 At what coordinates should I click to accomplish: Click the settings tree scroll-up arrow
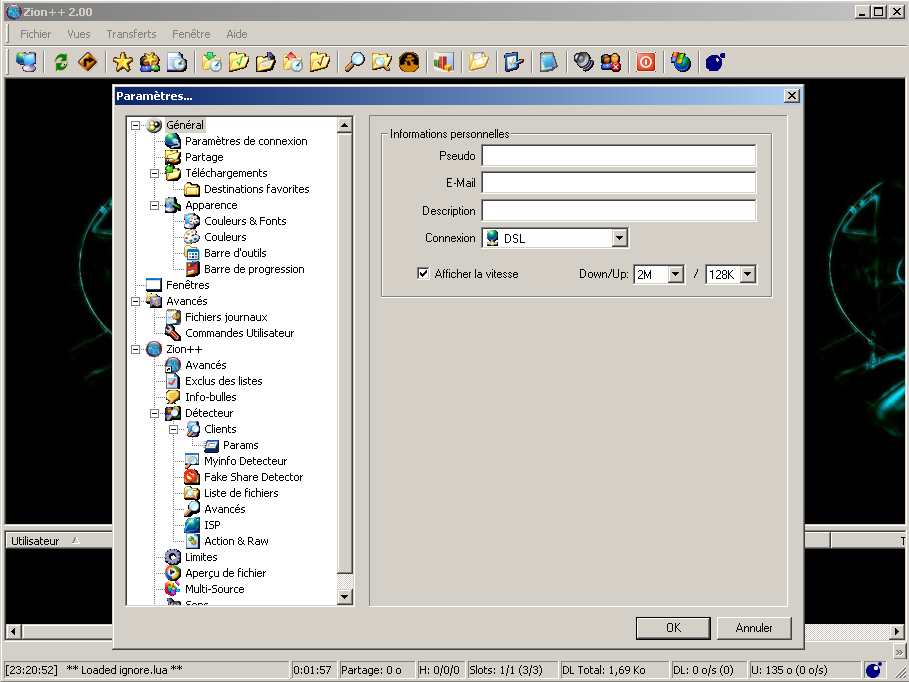(x=344, y=125)
